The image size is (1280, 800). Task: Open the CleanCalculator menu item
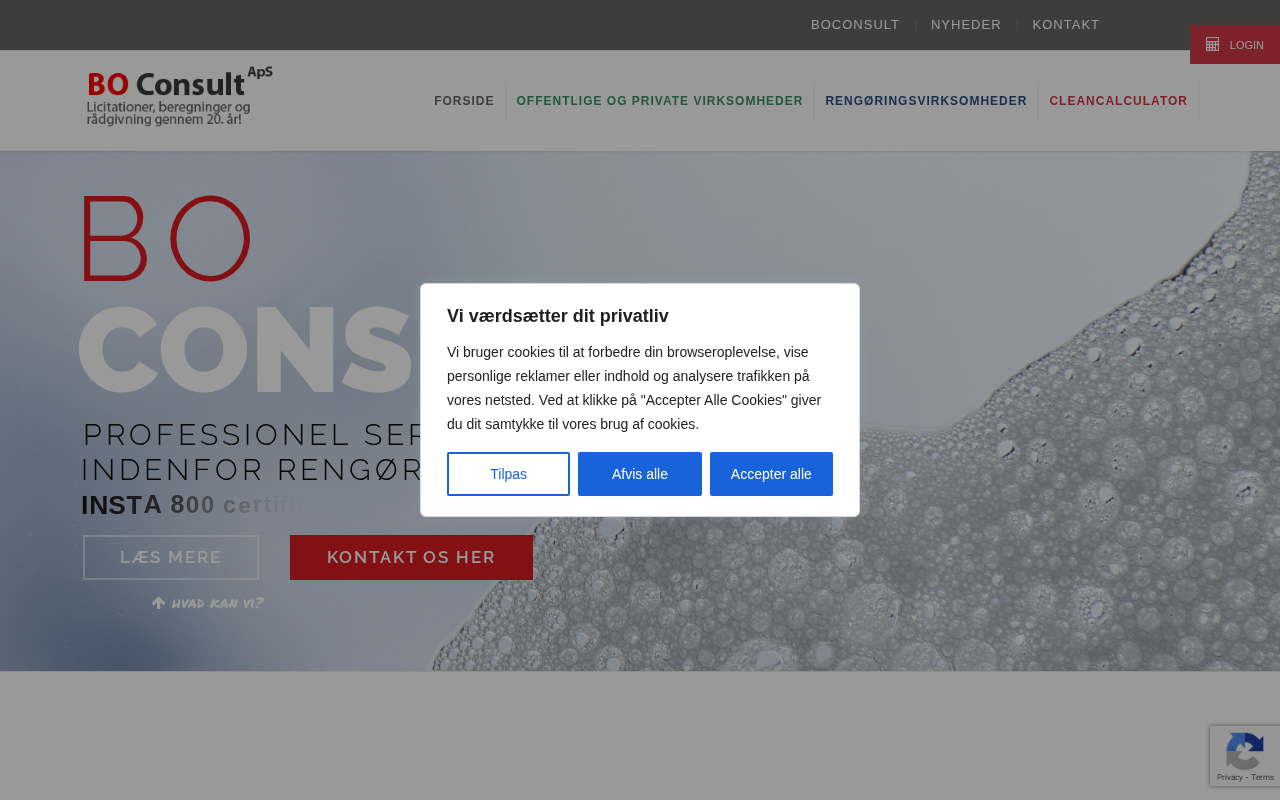(1118, 101)
